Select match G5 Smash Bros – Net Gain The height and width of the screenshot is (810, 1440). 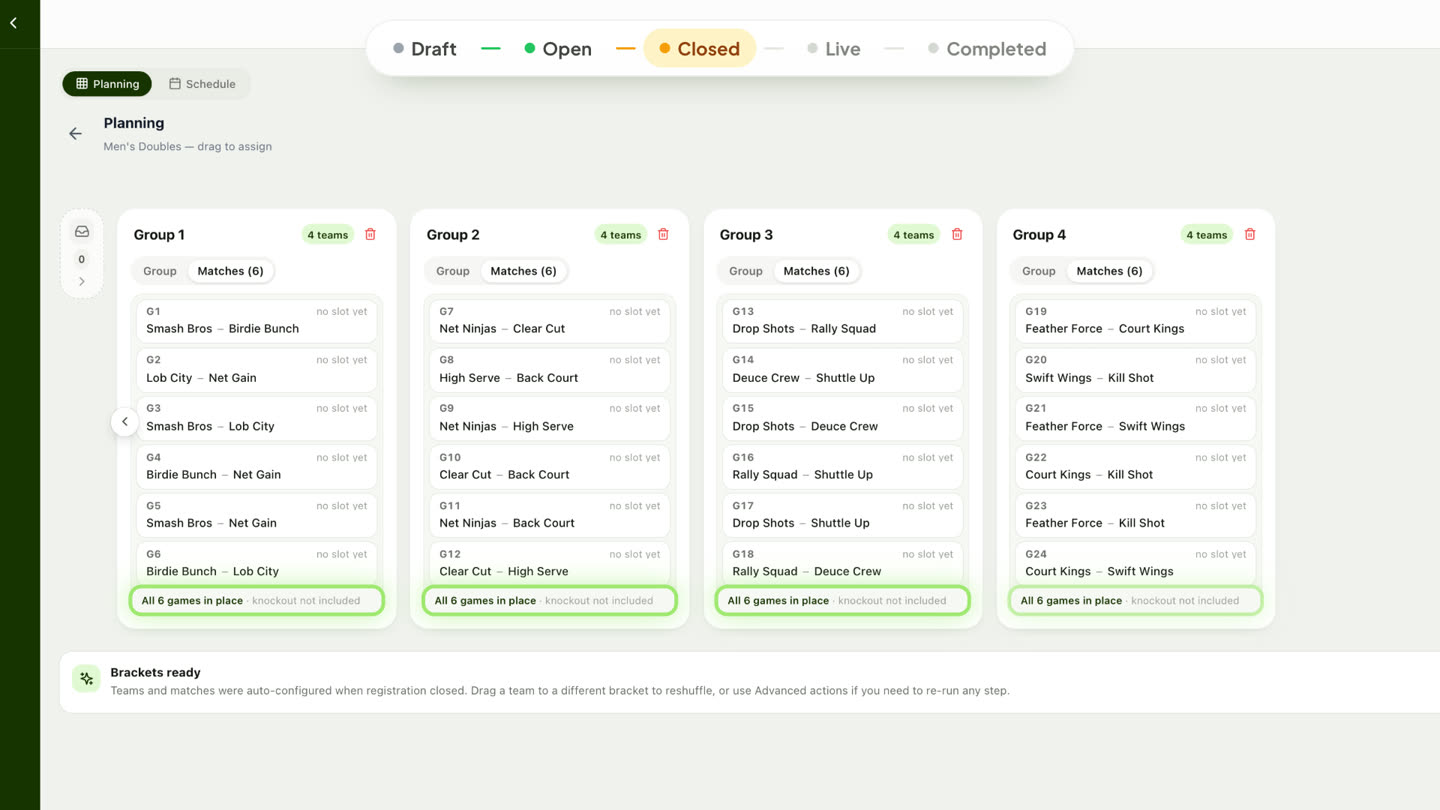tap(257, 515)
